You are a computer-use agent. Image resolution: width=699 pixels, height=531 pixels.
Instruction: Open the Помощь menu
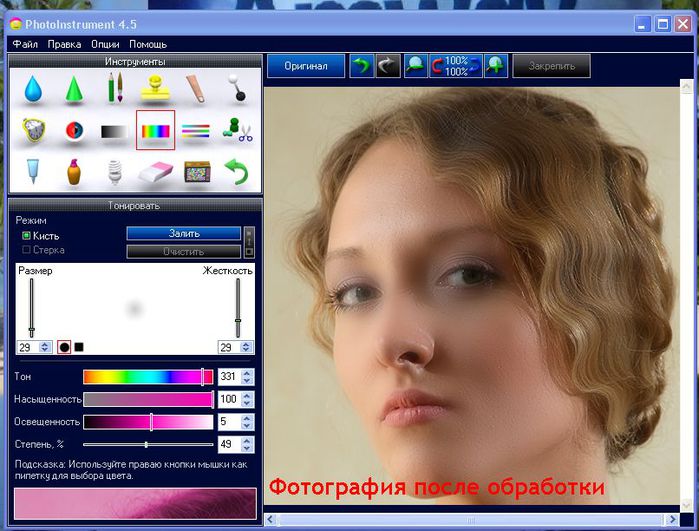pos(148,44)
